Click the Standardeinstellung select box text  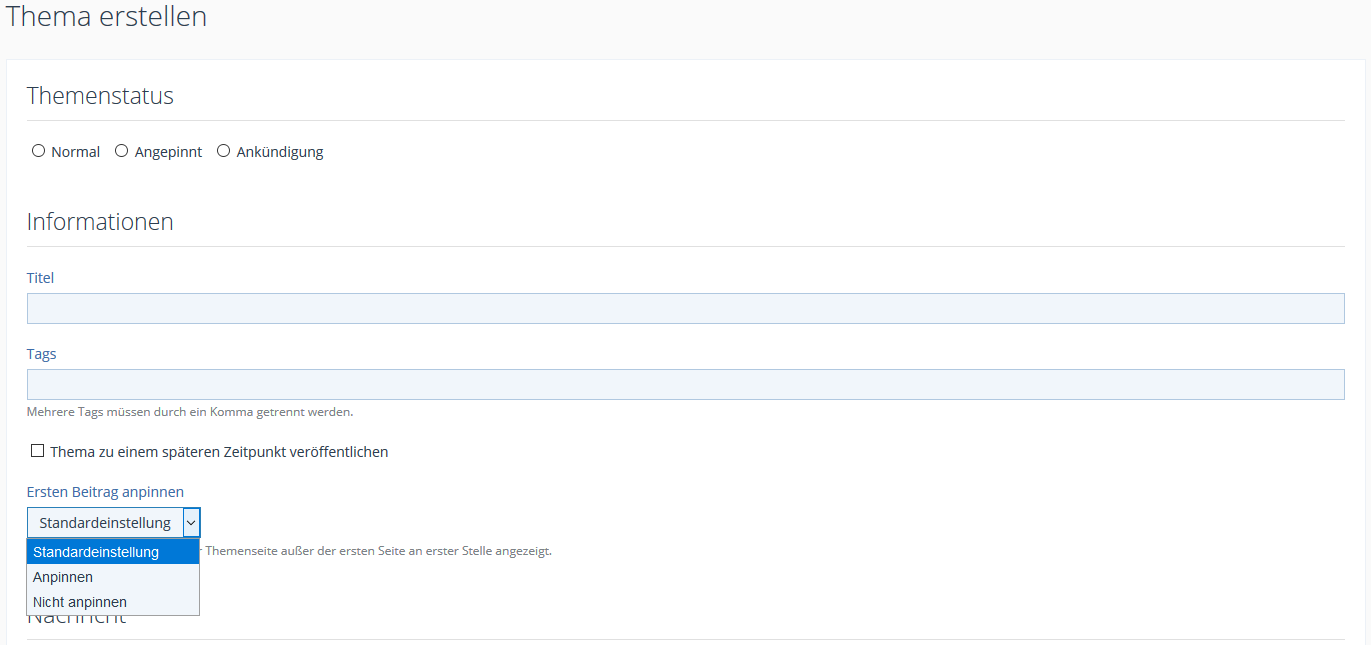click(x=105, y=523)
